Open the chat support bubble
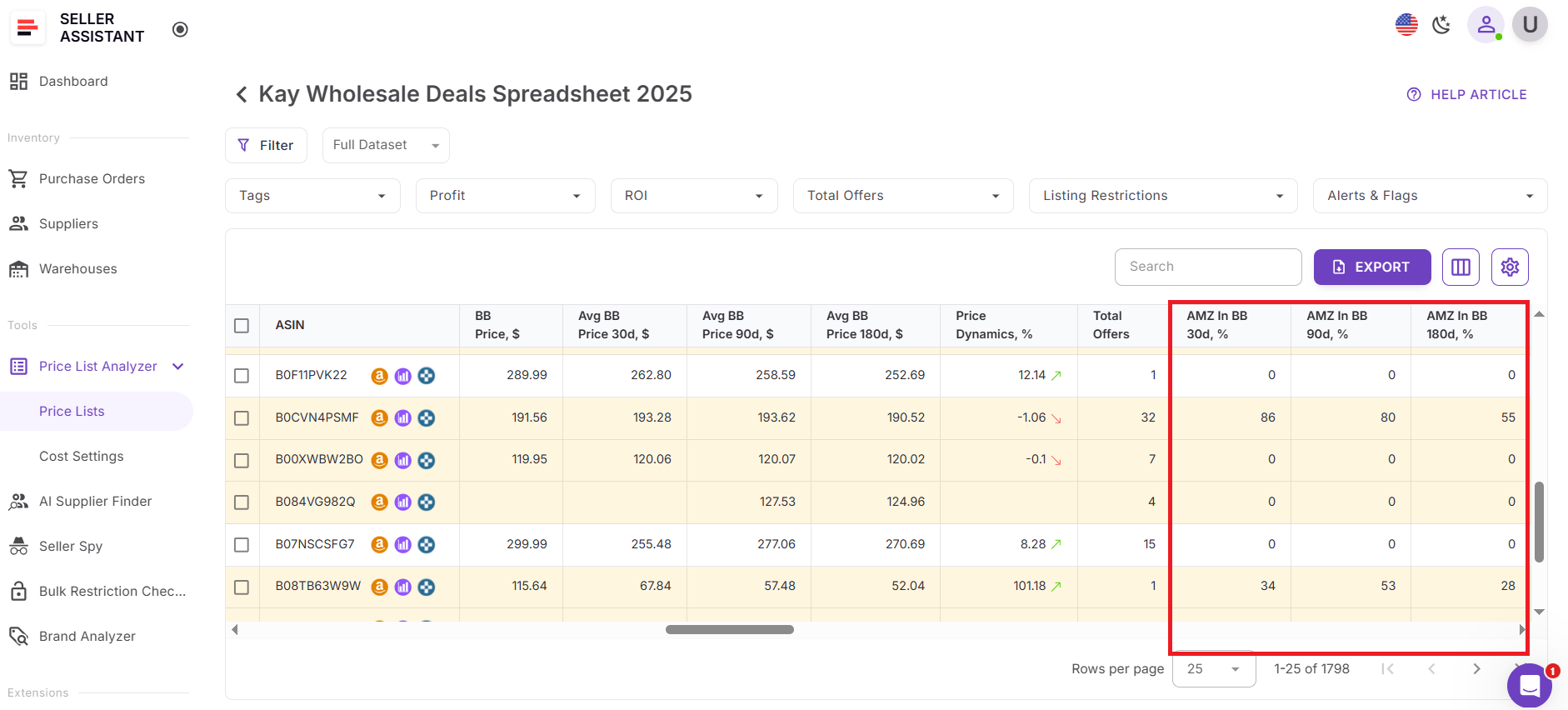The image size is (1568, 710). point(1529,685)
